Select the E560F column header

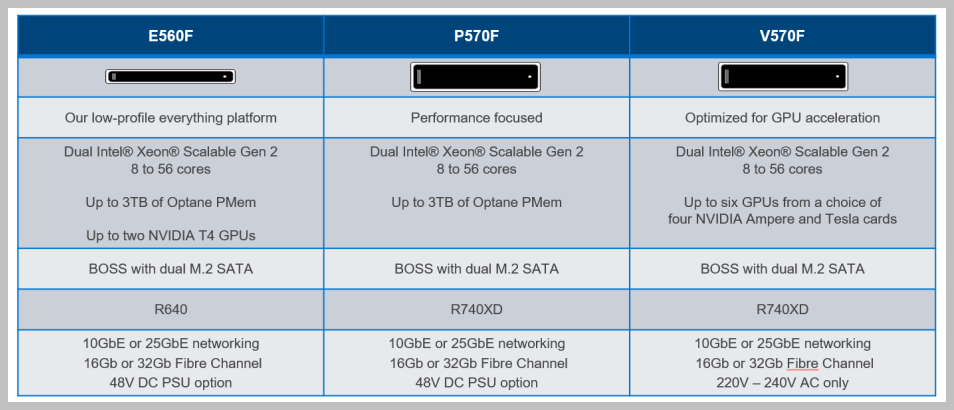click(x=171, y=36)
